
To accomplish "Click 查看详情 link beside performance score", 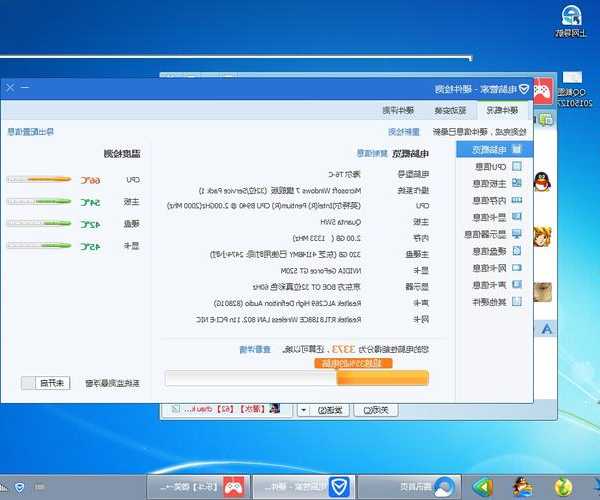I will click(x=254, y=349).
